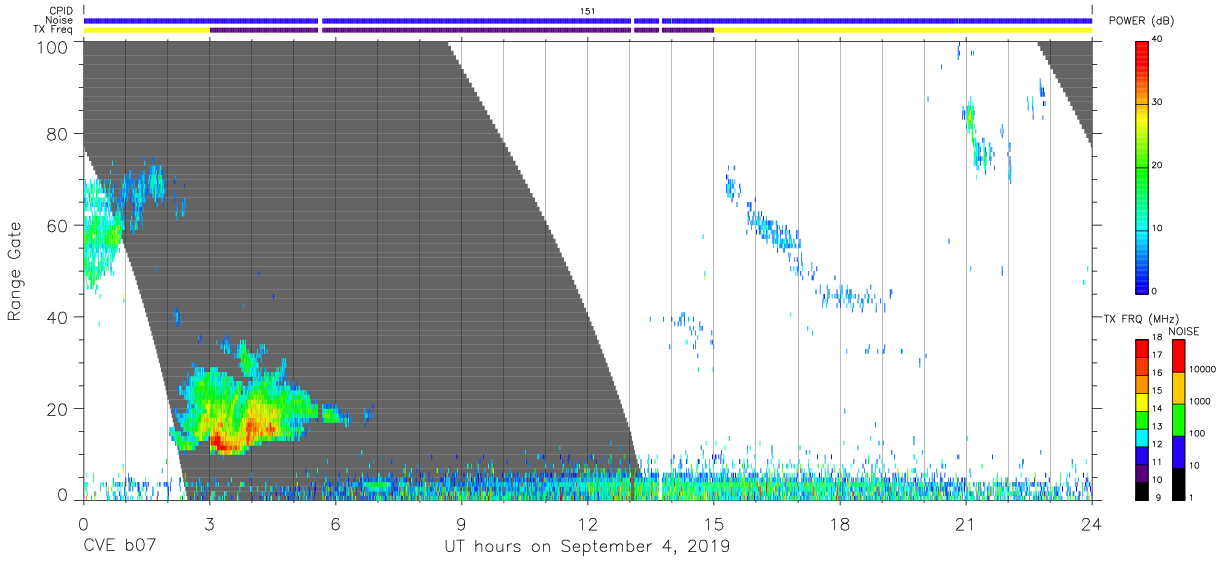
Task: Click the y-axis tick label '80'
Action: pos(56,134)
